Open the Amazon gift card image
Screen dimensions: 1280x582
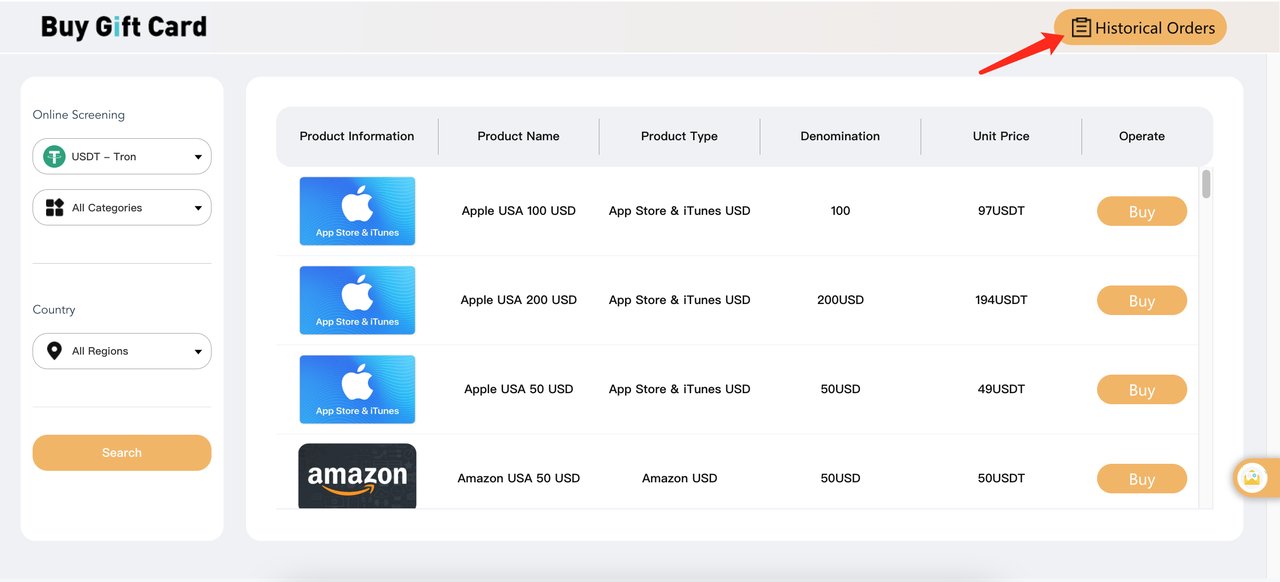(357, 477)
